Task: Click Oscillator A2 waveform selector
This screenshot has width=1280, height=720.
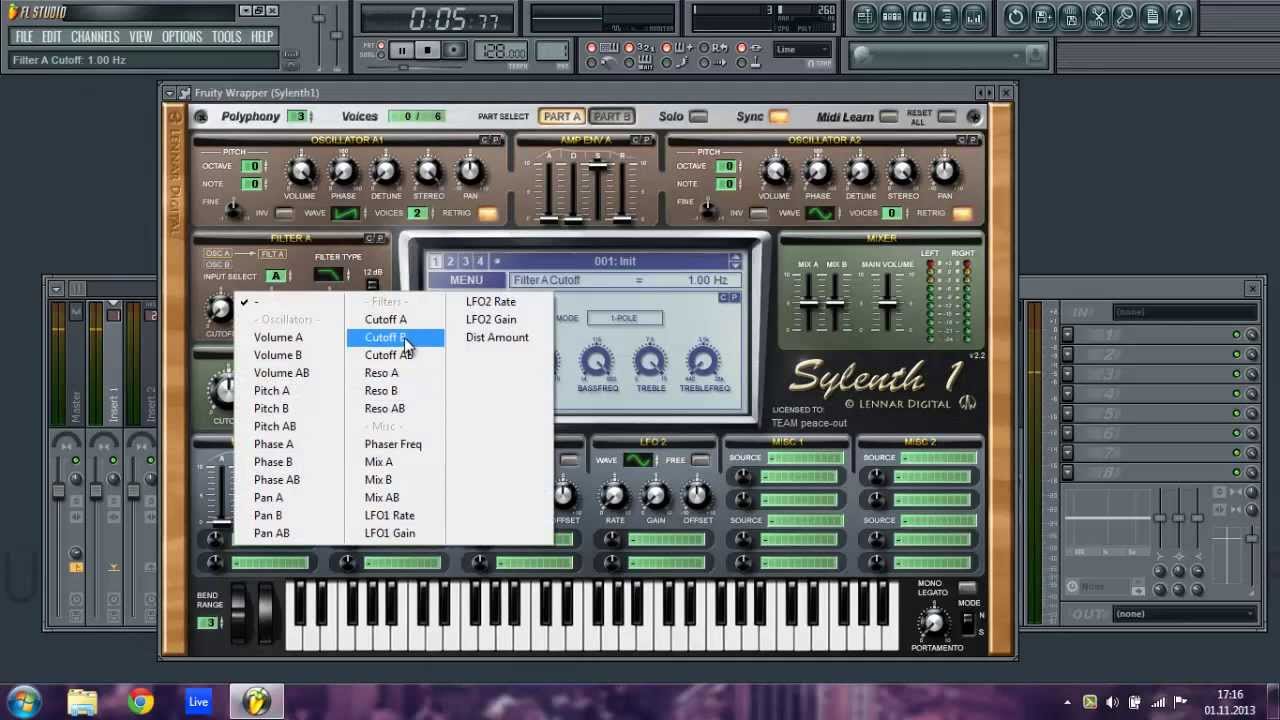Action: [x=821, y=213]
